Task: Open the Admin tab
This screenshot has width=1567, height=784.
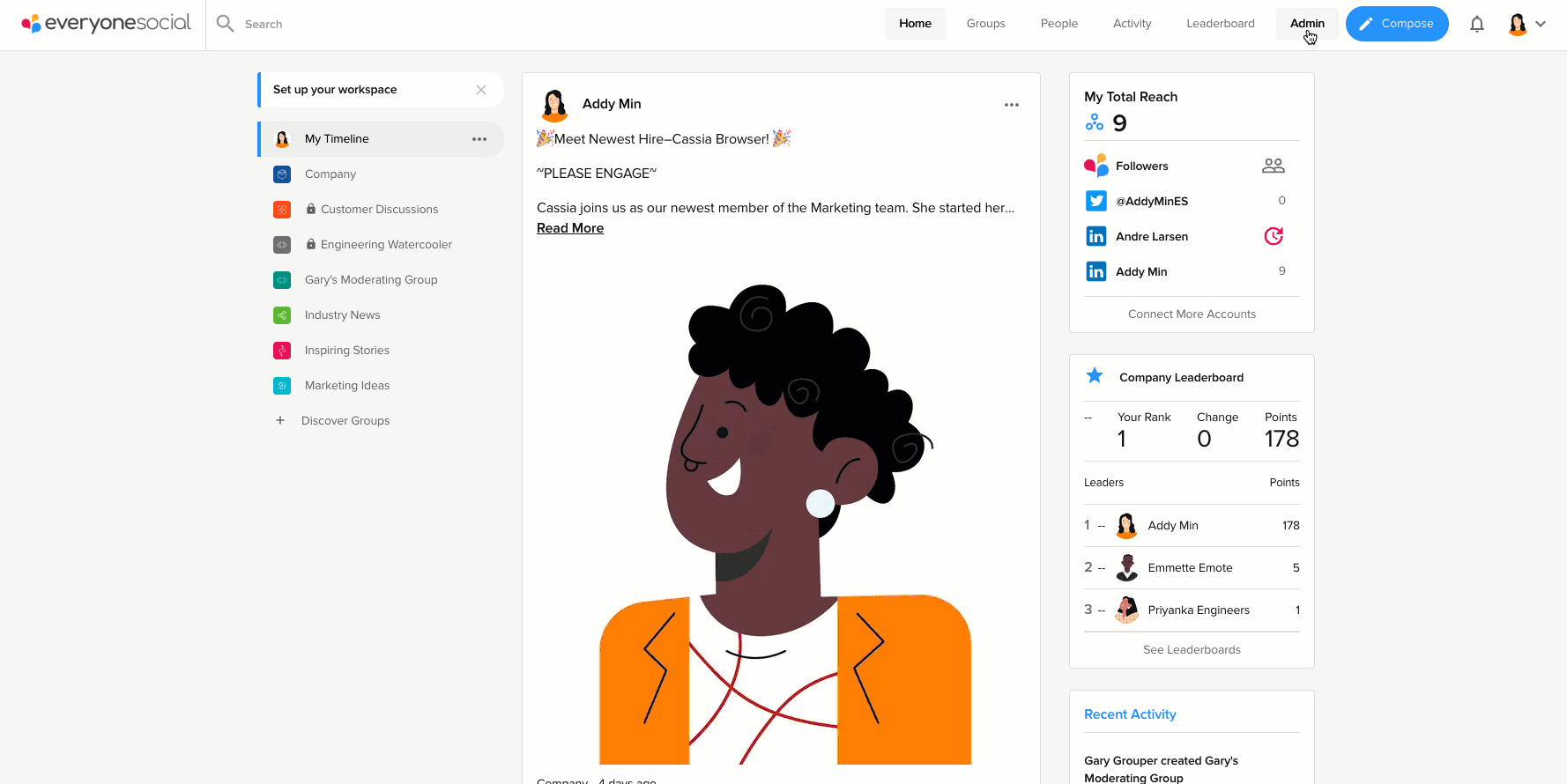Action: click(x=1307, y=24)
